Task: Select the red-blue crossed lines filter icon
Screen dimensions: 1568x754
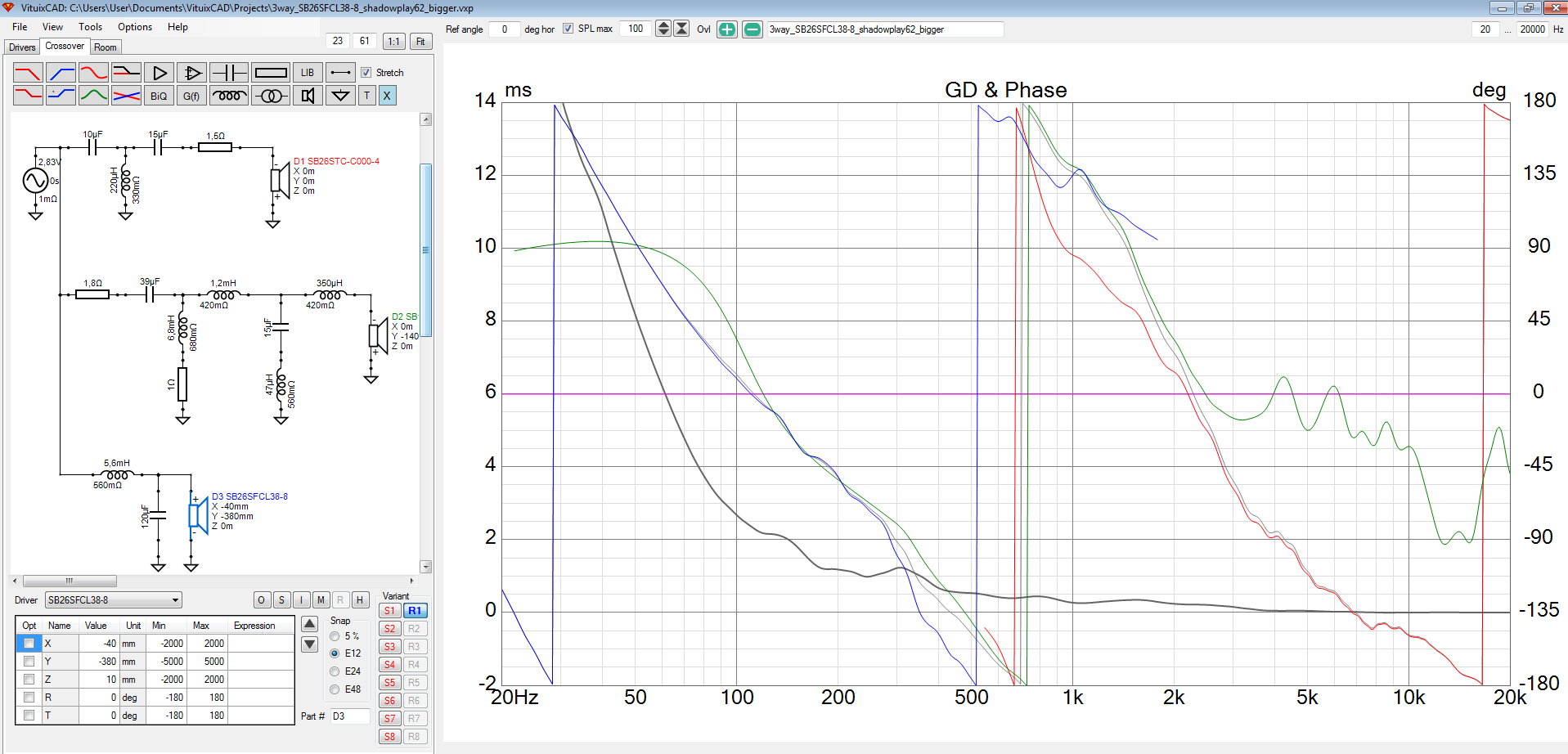Action: [126, 96]
